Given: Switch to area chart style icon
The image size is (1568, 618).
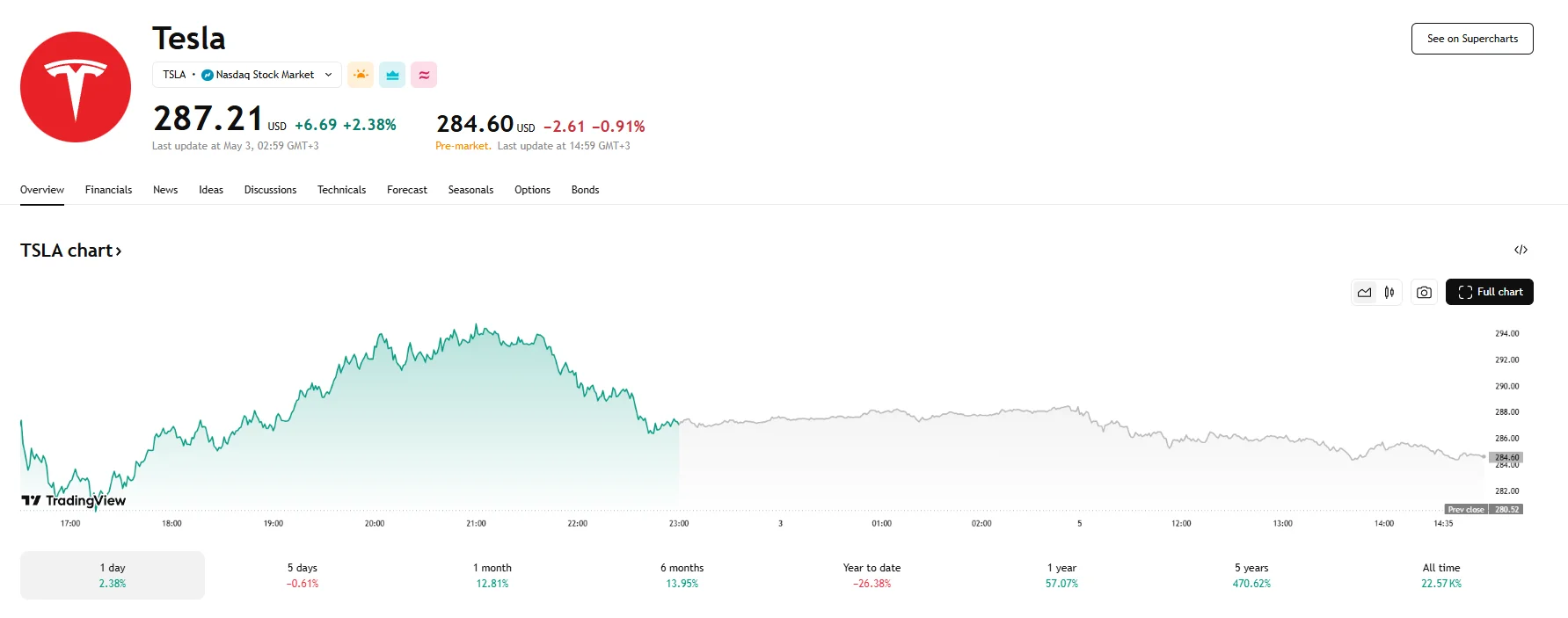Looking at the screenshot, I should [1364, 292].
